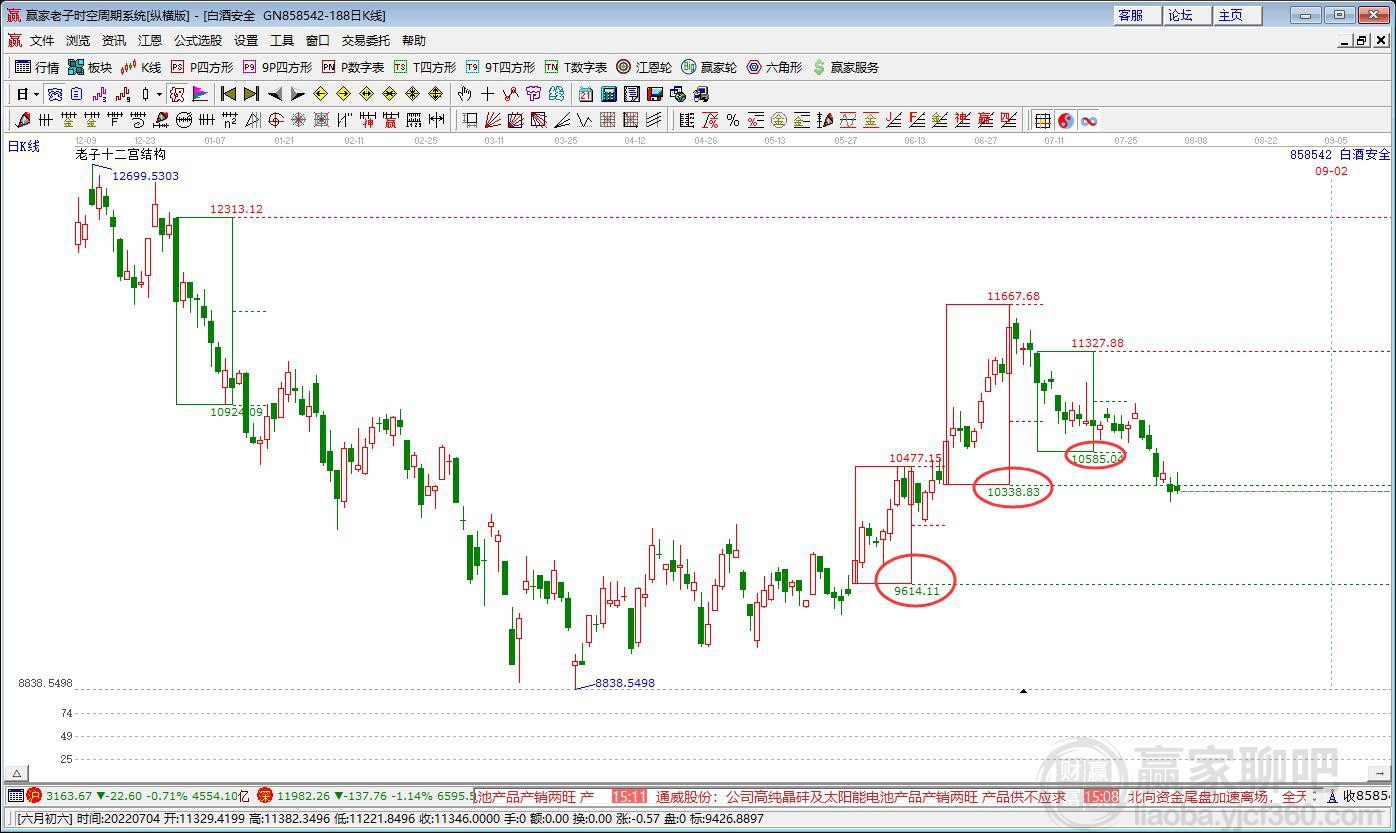Click the 11327.88 price label
Viewport: 1396px width, 833px height.
point(1097,343)
